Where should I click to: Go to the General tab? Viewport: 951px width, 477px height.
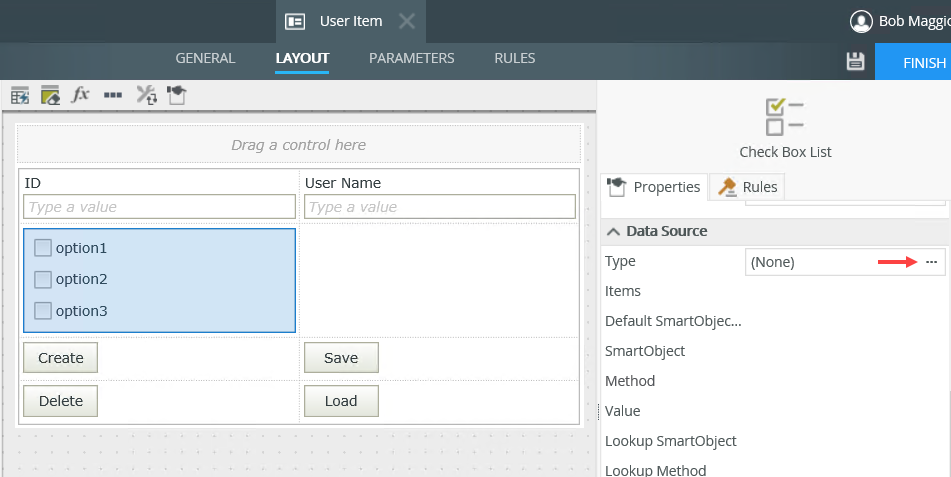[205, 58]
